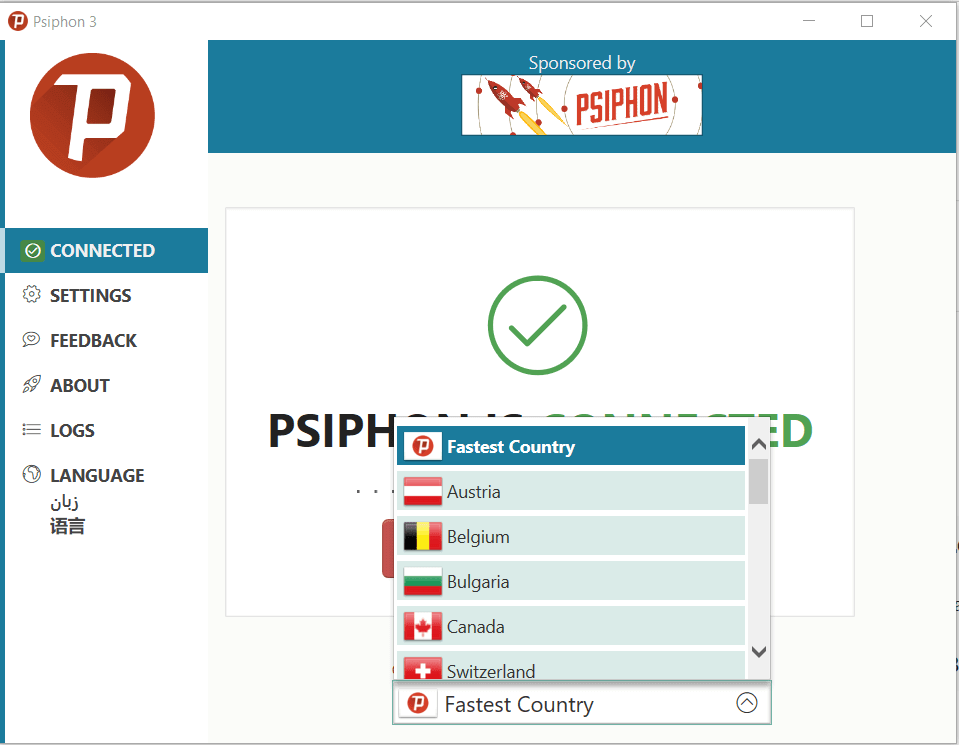Collapse the Fastest Country region dropdown
The width and height of the screenshot is (959, 745).
pos(582,703)
